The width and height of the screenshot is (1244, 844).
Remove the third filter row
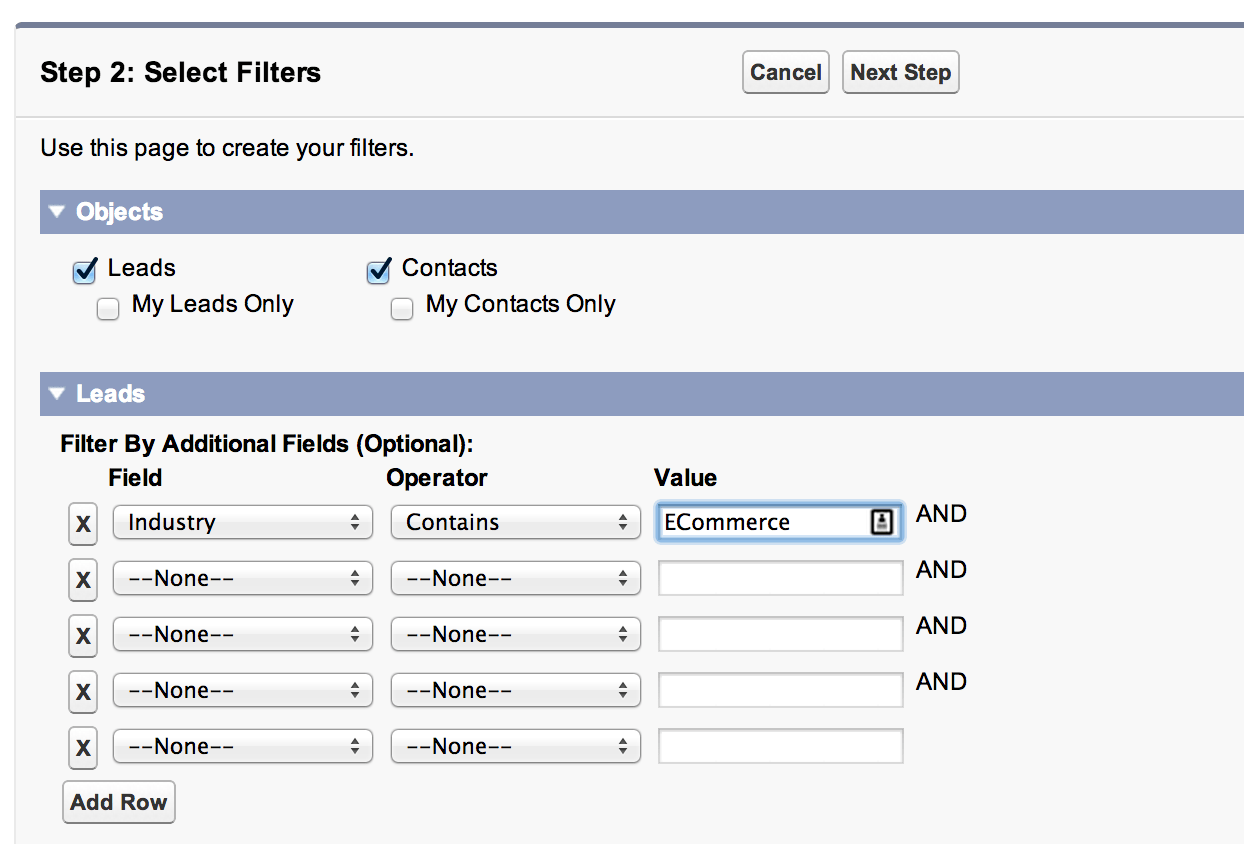pyautogui.click(x=83, y=635)
